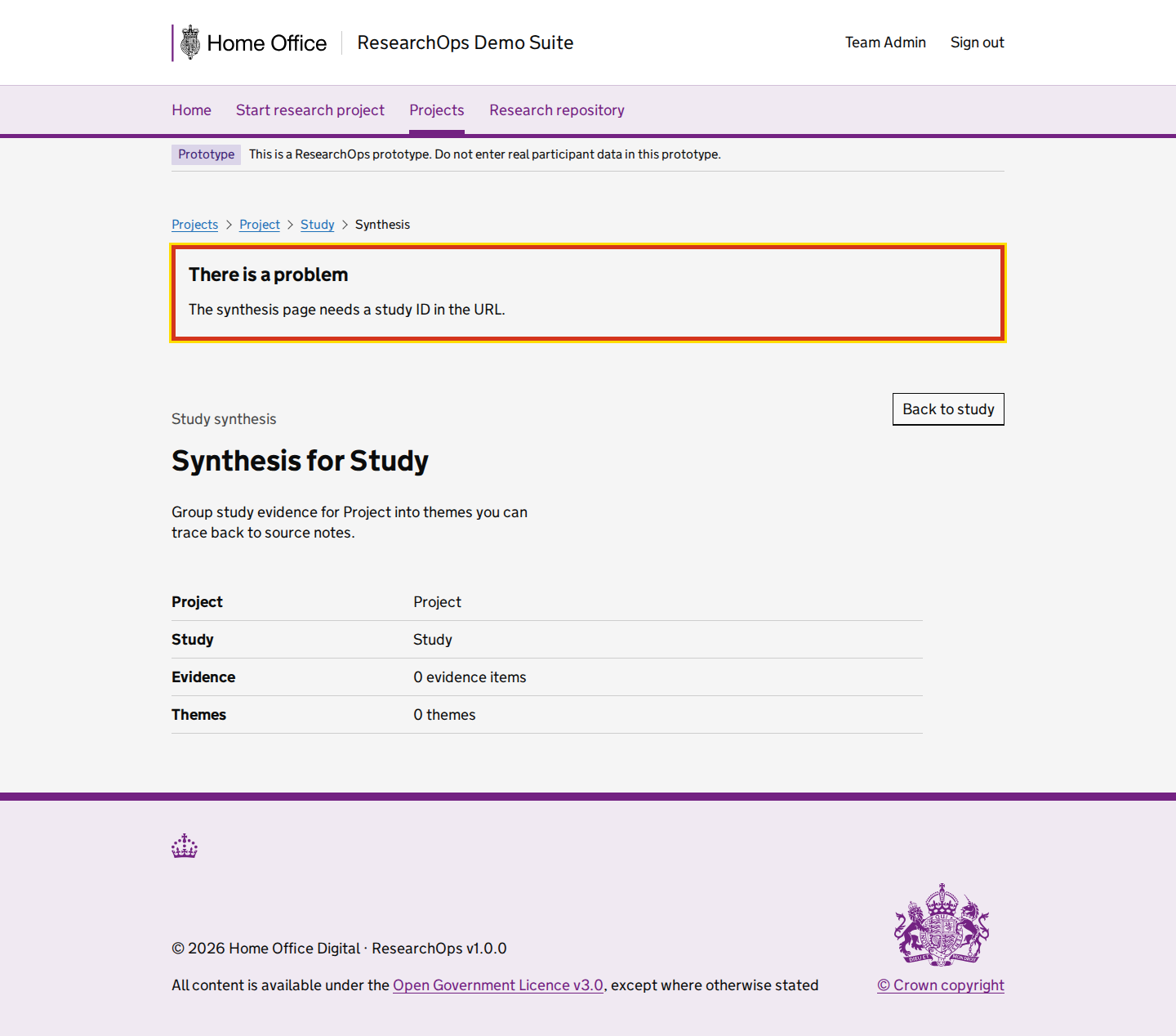Open the Home navigation item

(191, 110)
